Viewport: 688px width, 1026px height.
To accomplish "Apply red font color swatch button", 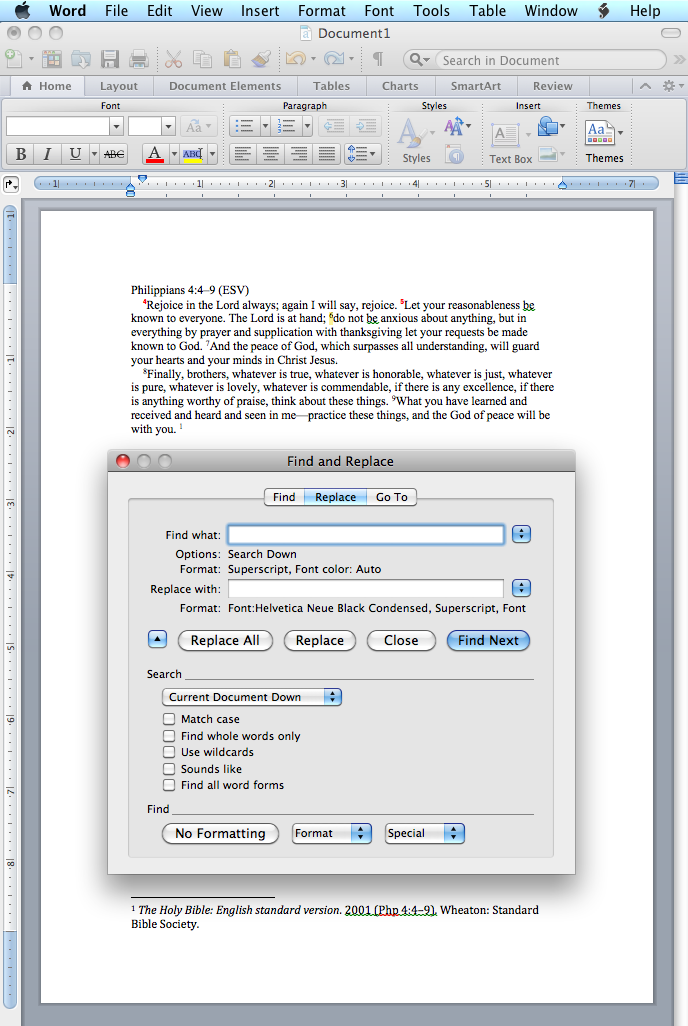I will pyautogui.click(x=154, y=154).
